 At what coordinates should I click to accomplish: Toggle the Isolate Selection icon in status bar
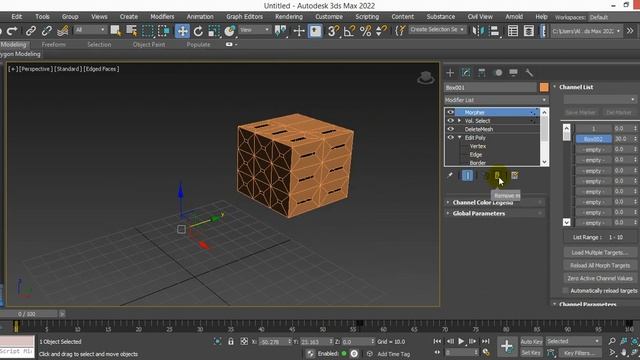click(x=217, y=342)
